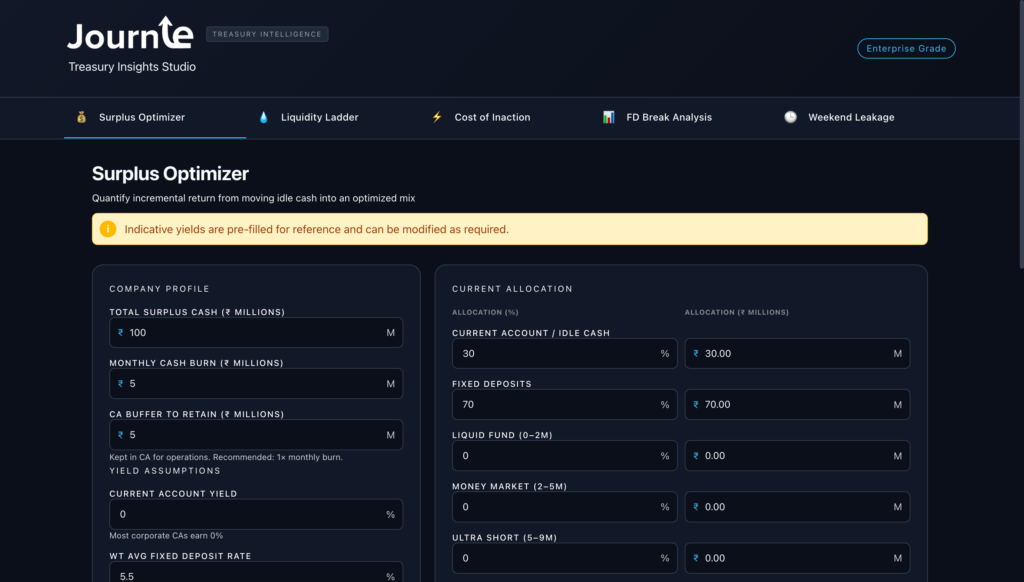Click Liquid Fund allocation percent input
1024x582 pixels.
click(555, 456)
